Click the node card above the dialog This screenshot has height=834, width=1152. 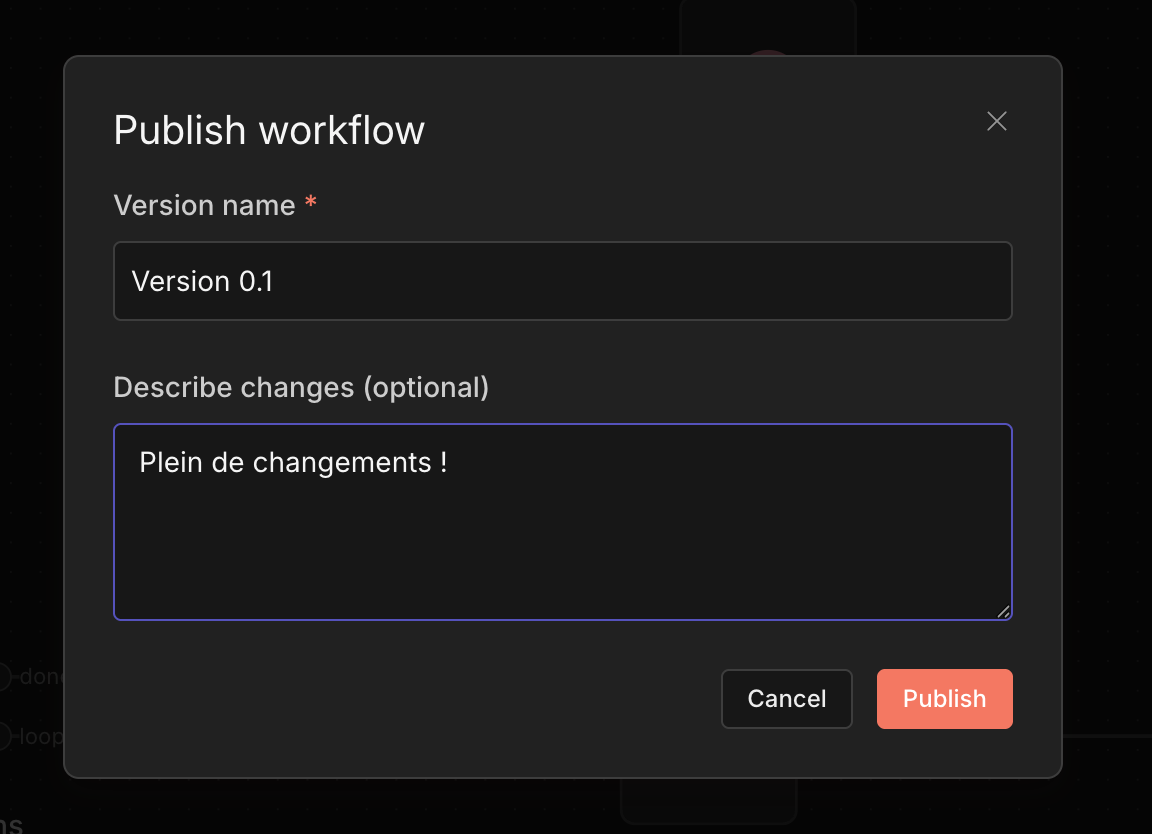click(767, 25)
